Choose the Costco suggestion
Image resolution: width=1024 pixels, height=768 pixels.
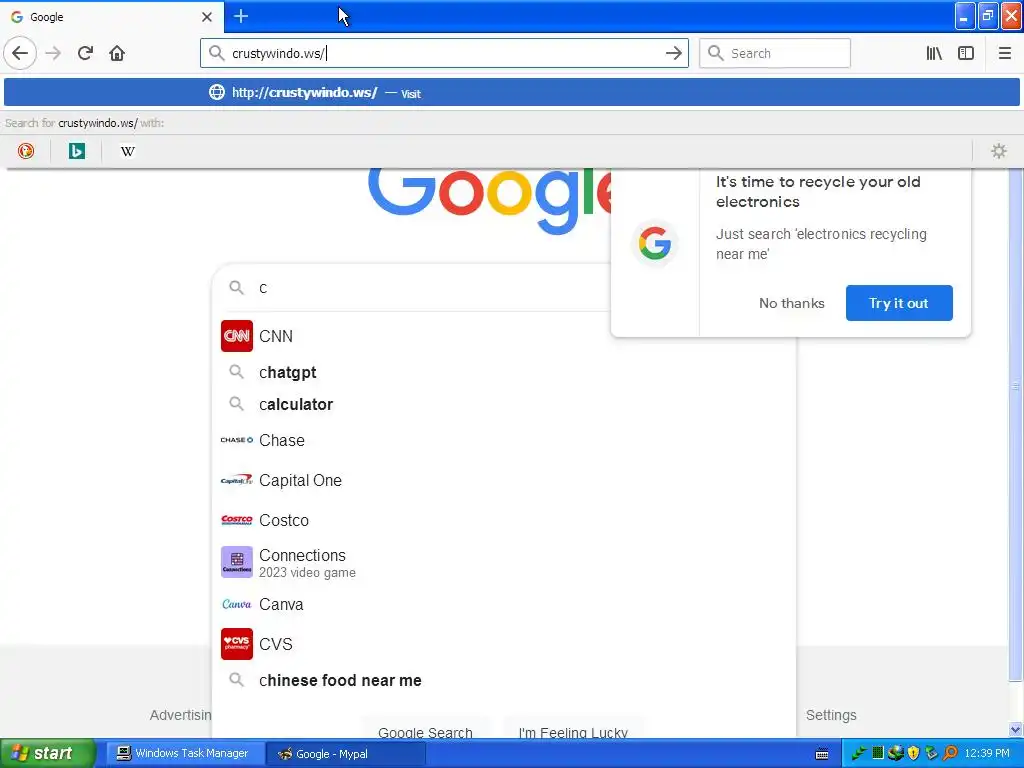(x=504, y=520)
